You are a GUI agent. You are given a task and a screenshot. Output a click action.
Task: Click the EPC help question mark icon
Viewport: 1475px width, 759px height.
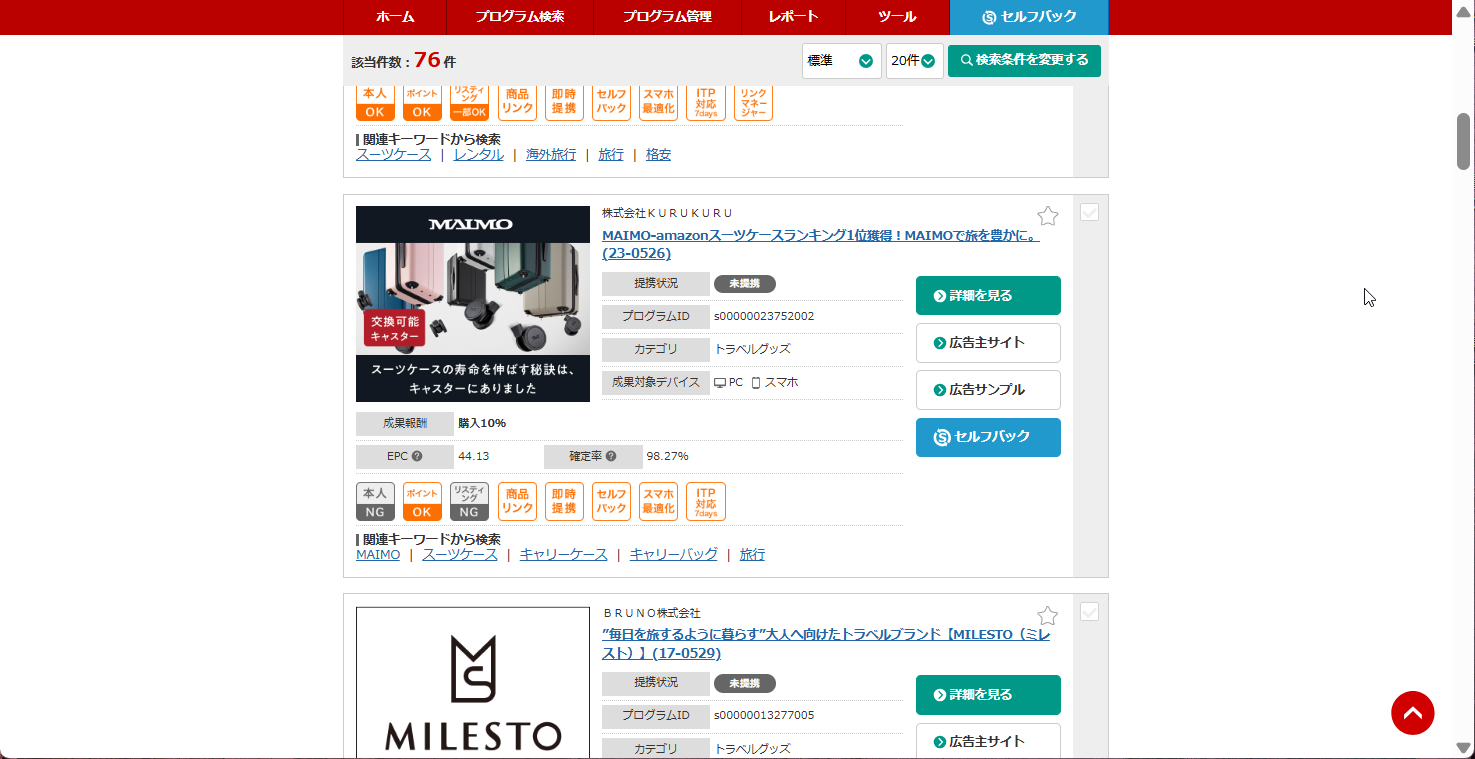(417, 456)
